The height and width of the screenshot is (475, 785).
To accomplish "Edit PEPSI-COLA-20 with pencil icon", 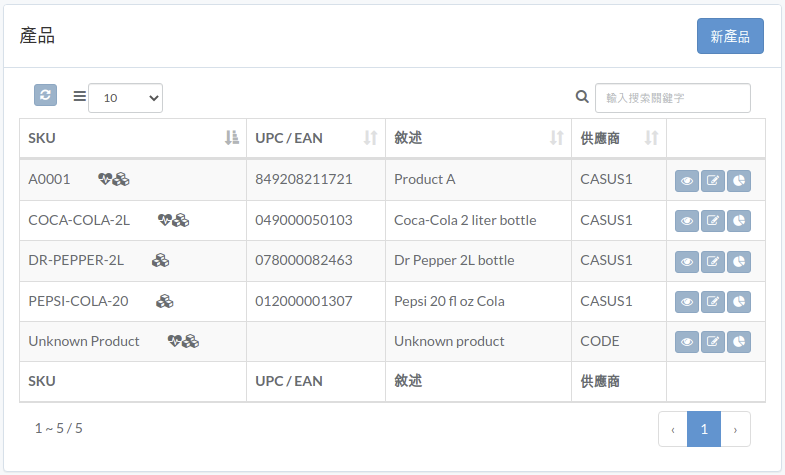I will 713,302.
